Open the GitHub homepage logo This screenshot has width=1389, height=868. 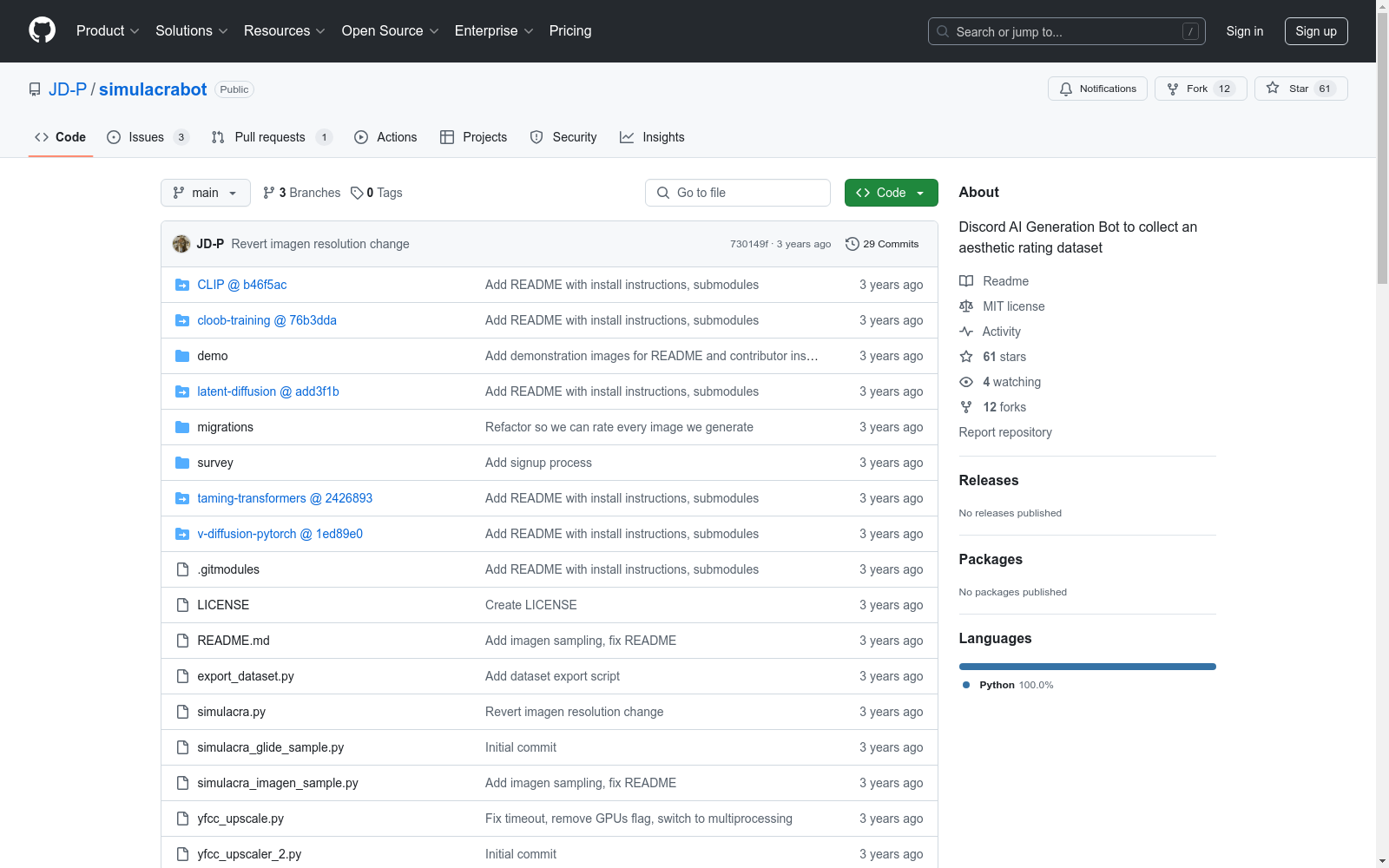coord(42,30)
